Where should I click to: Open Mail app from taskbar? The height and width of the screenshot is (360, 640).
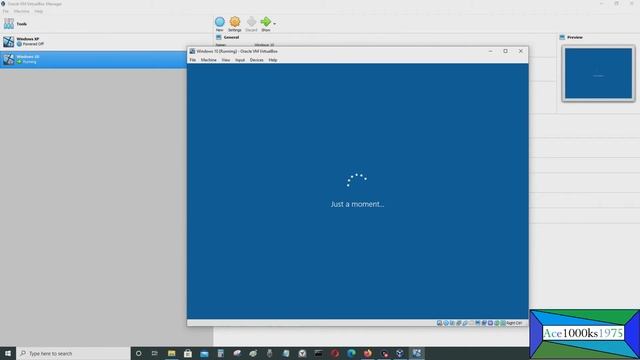click(204, 353)
